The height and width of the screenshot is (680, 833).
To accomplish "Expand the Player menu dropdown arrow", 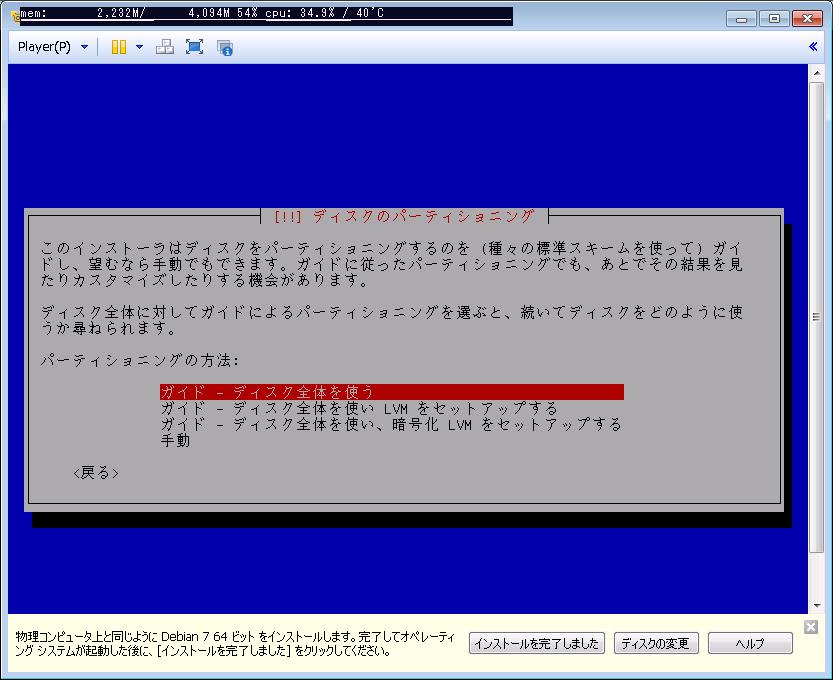I will click(x=84, y=47).
